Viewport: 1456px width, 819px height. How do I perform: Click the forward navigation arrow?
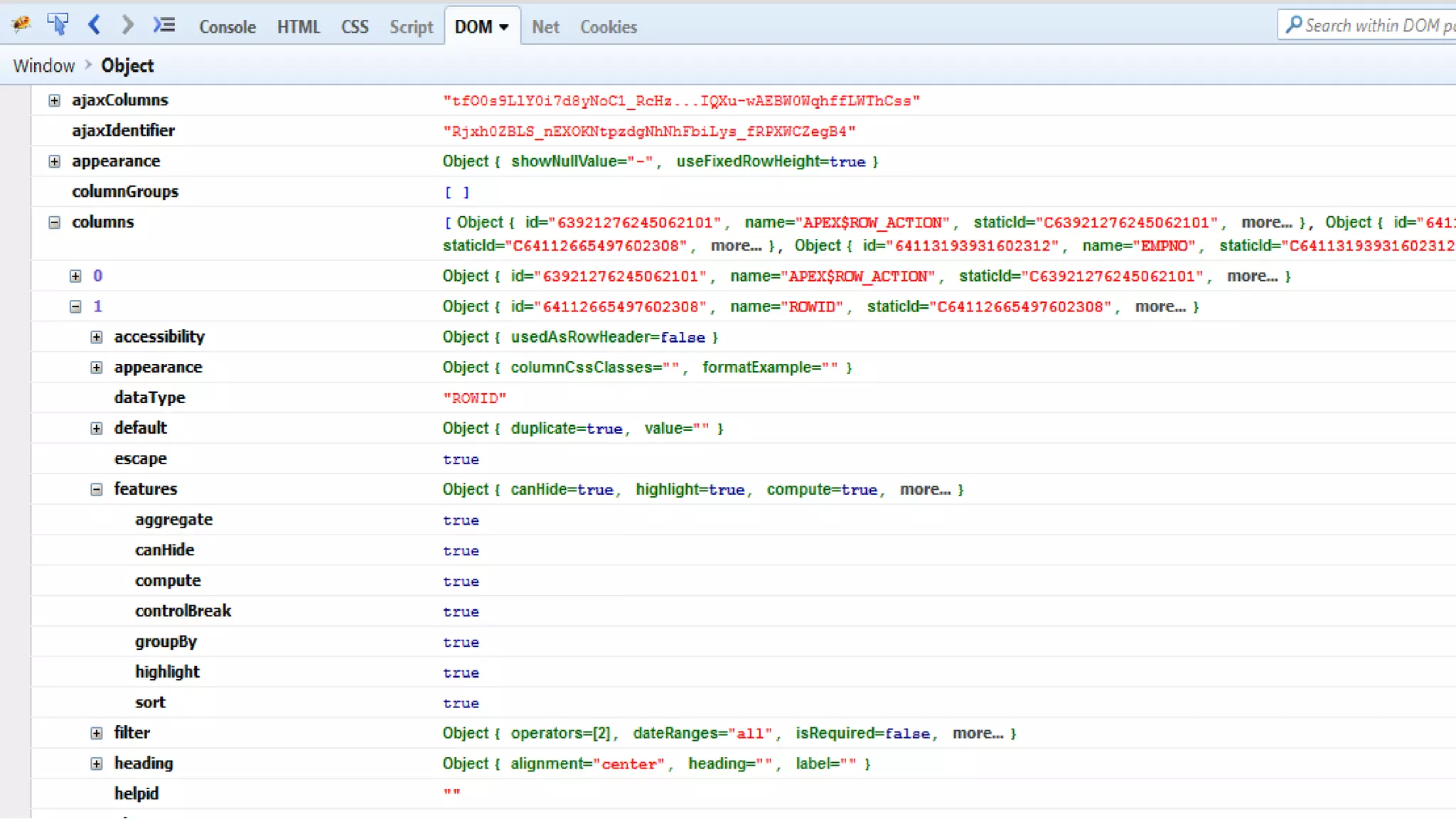tap(127, 26)
